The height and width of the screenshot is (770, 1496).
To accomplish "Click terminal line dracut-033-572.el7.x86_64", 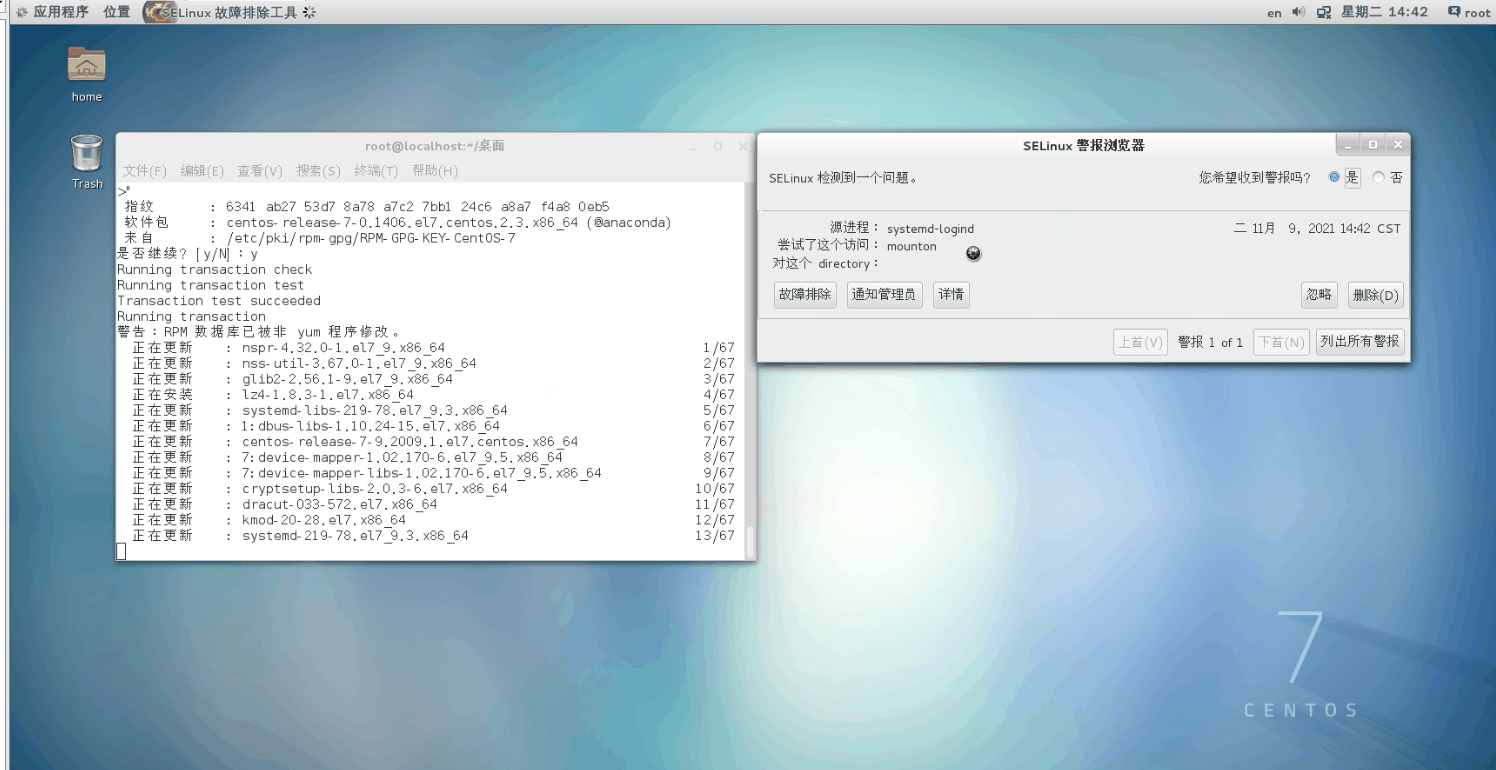I will coord(339,505).
